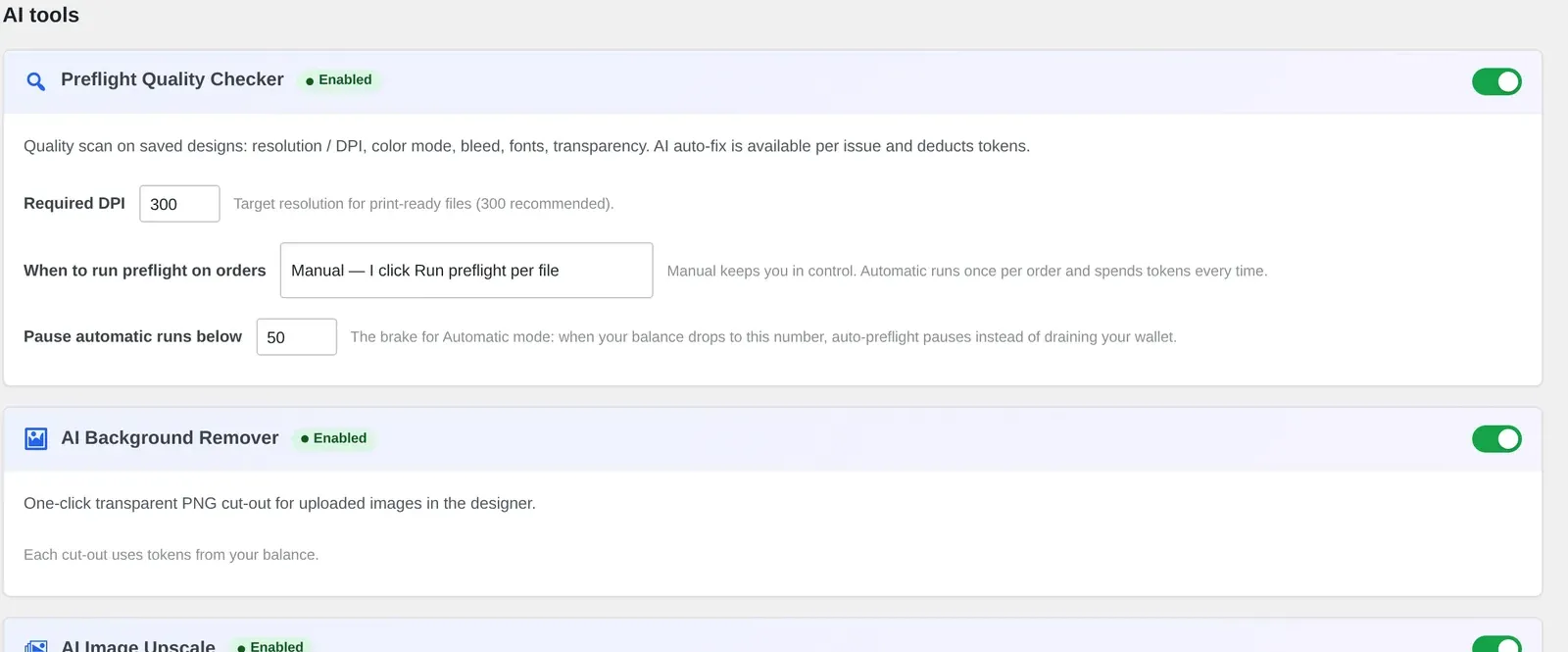Disable the Preflight Quality Checker toggle
The height and width of the screenshot is (652, 1568).
tap(1496, 81)
